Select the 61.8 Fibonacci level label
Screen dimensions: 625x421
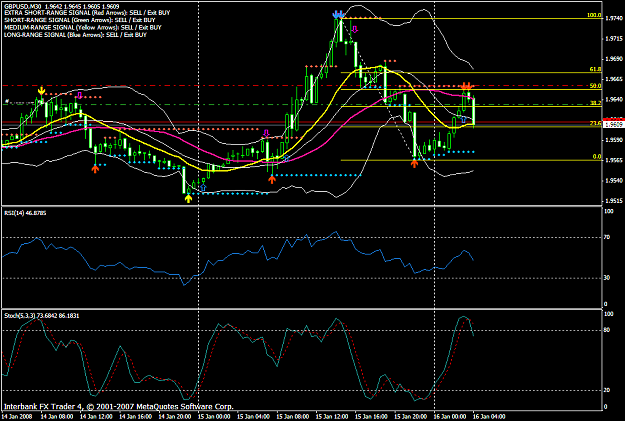coord(595,69)
